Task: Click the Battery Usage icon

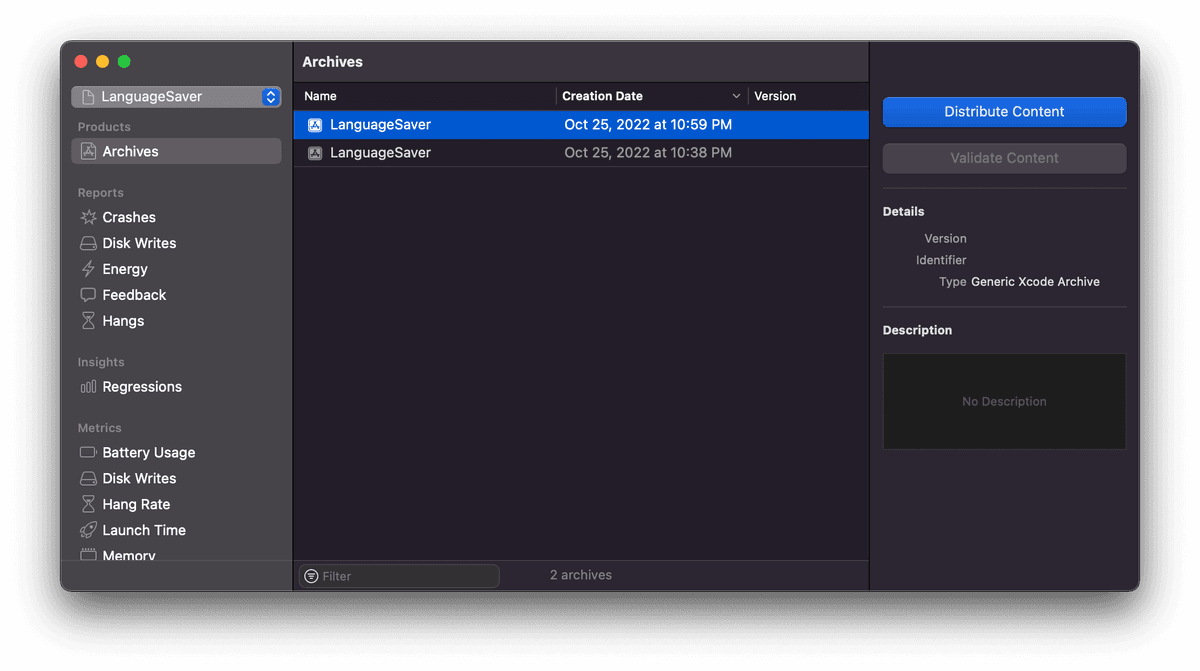Action: [x=88, y=452]
